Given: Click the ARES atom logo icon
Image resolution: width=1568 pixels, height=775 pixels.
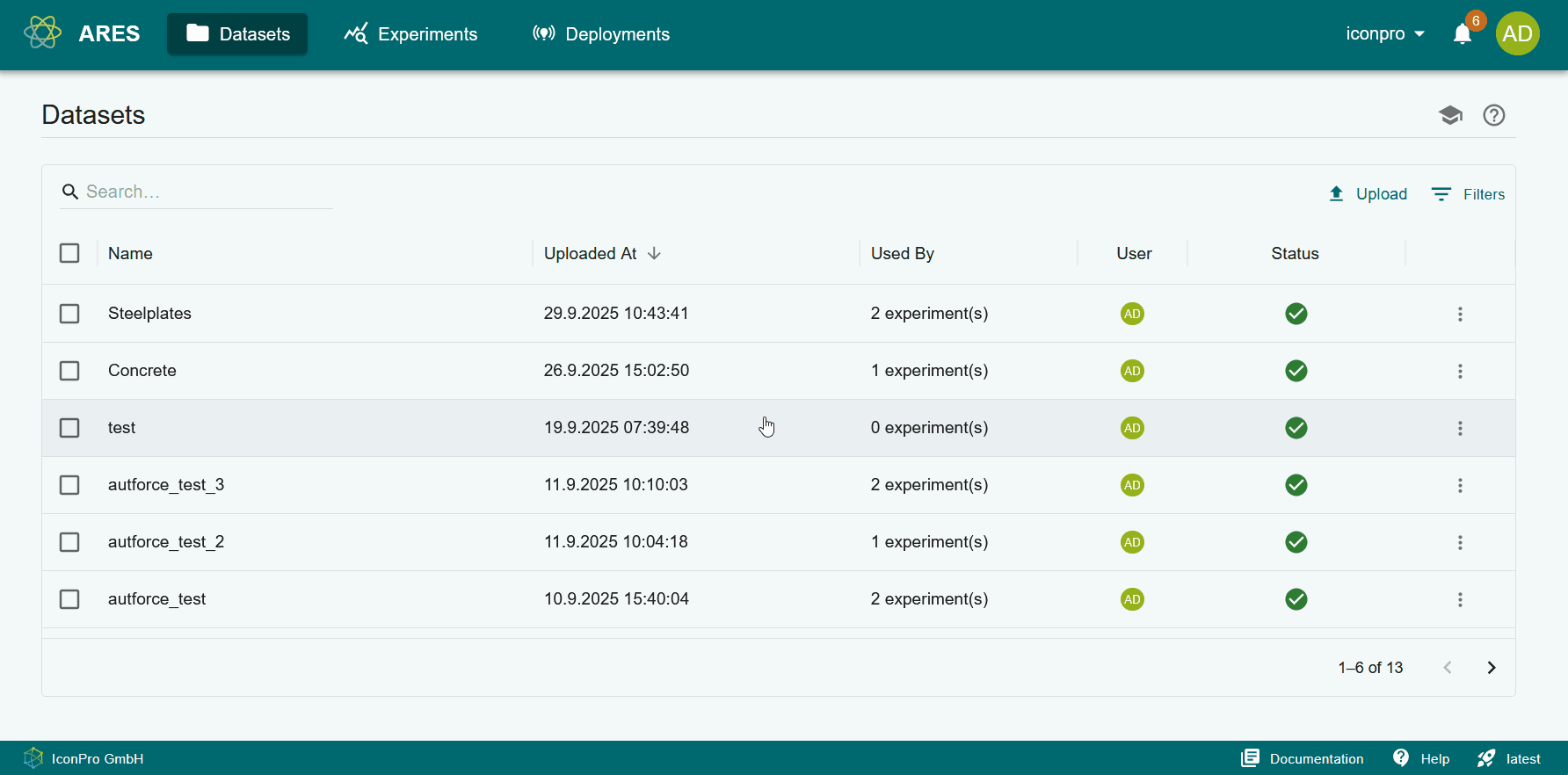Looking at the screenshot, I should pos(42,33).
